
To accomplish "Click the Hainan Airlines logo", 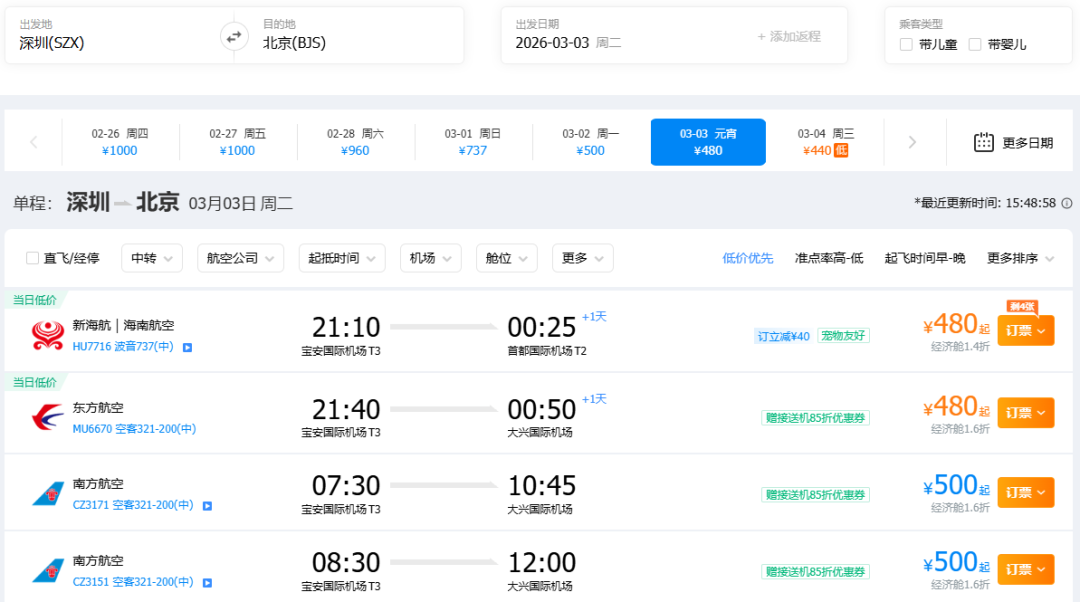I will pyautogui.click(x=48, y=336).
